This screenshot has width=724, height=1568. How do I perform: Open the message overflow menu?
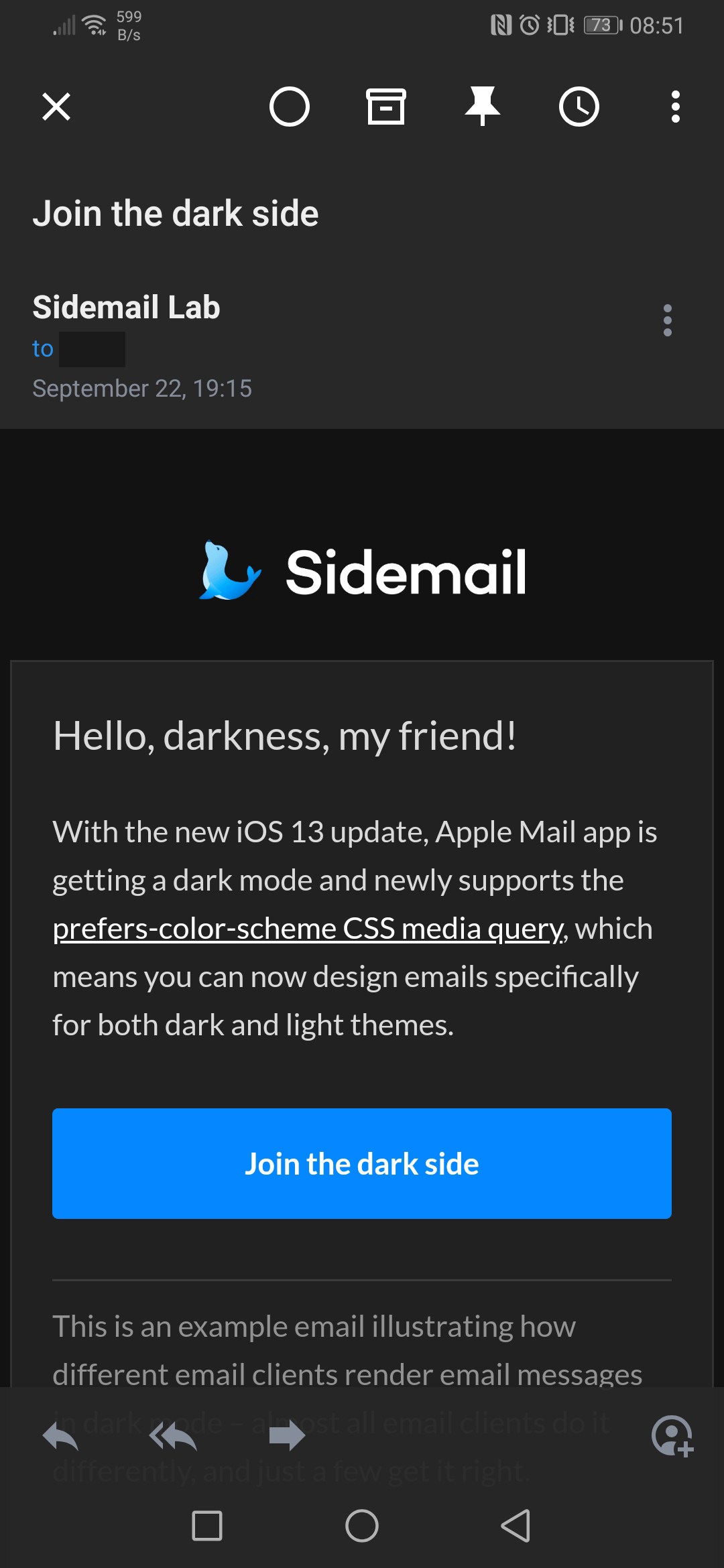pos(674,107)
